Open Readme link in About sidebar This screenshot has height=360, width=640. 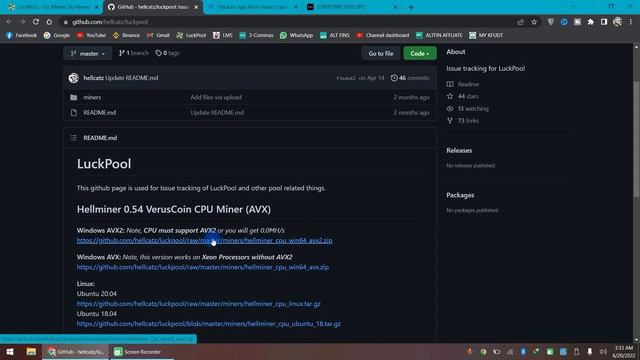463,84
